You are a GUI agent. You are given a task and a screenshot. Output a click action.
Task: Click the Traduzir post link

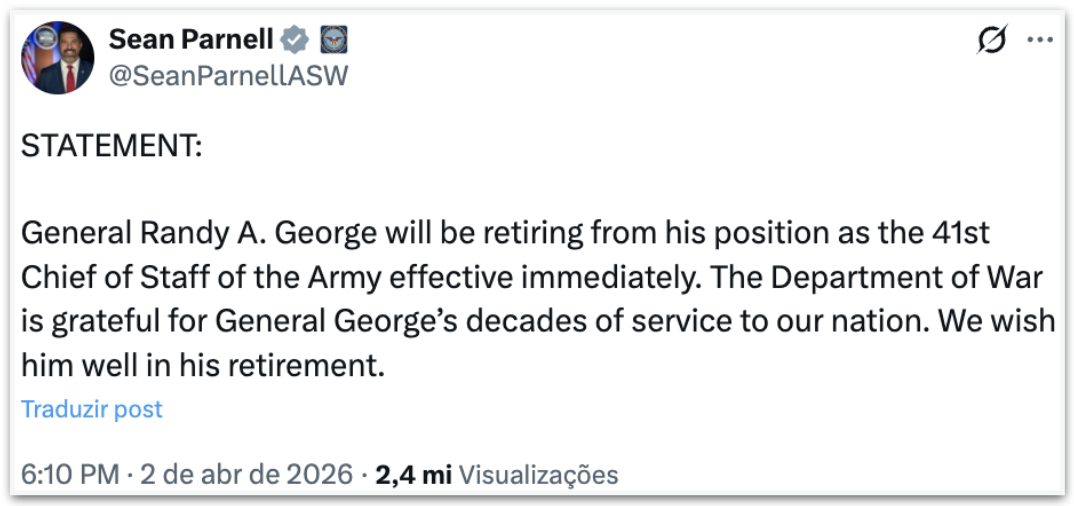(91, 409)
